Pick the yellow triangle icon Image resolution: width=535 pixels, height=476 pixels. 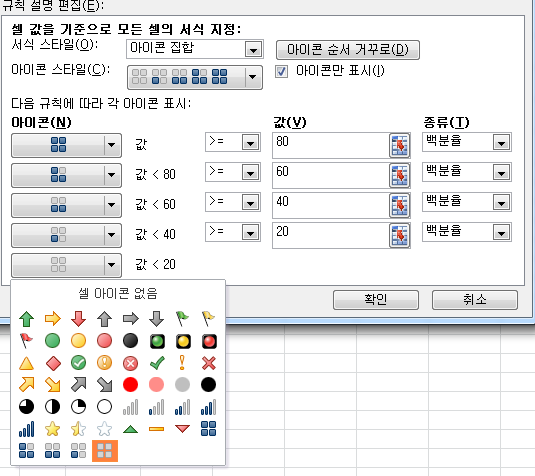[x=26, y=363]
